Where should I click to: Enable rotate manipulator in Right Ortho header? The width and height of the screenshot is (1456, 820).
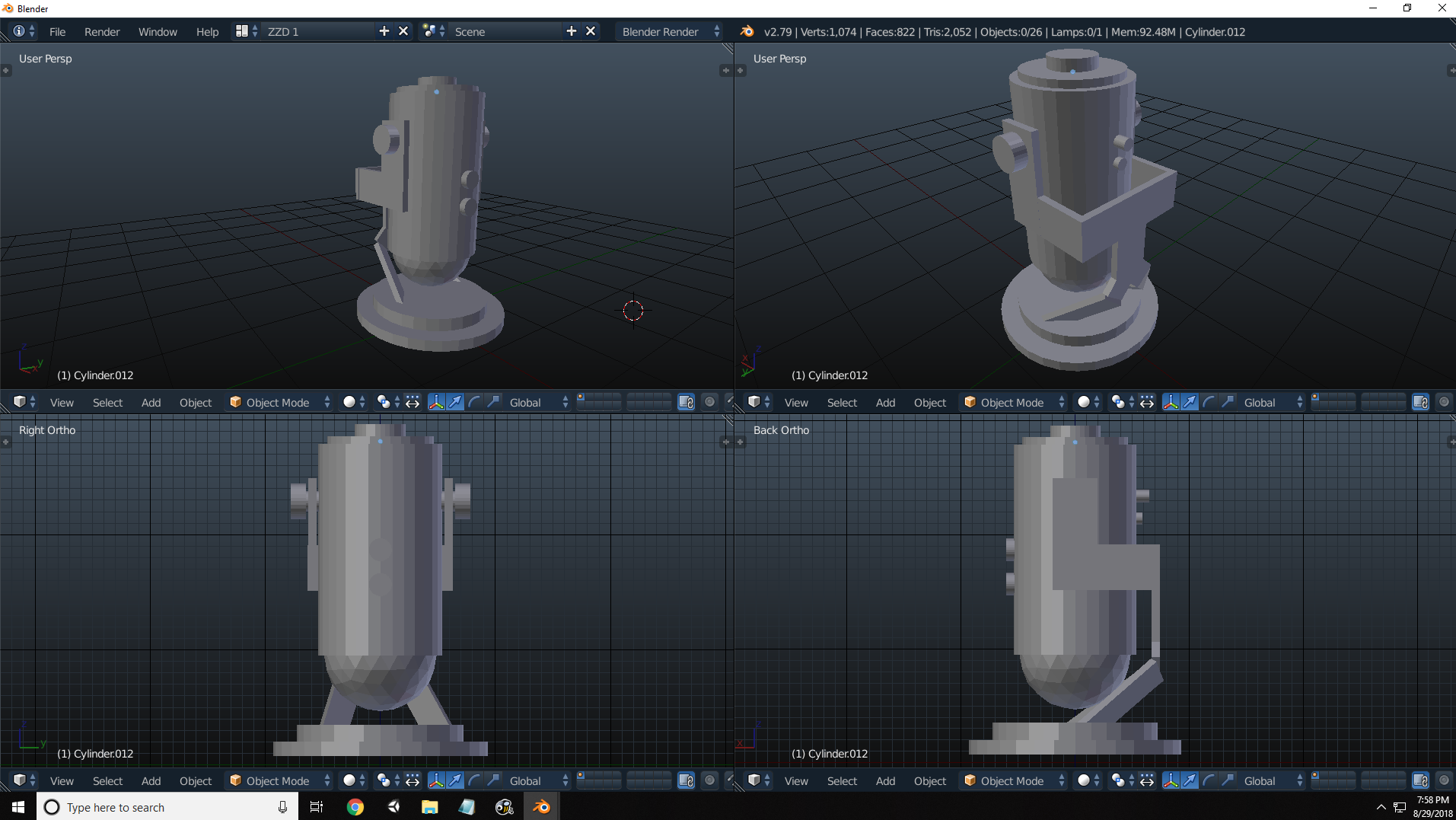click(474, 780)
